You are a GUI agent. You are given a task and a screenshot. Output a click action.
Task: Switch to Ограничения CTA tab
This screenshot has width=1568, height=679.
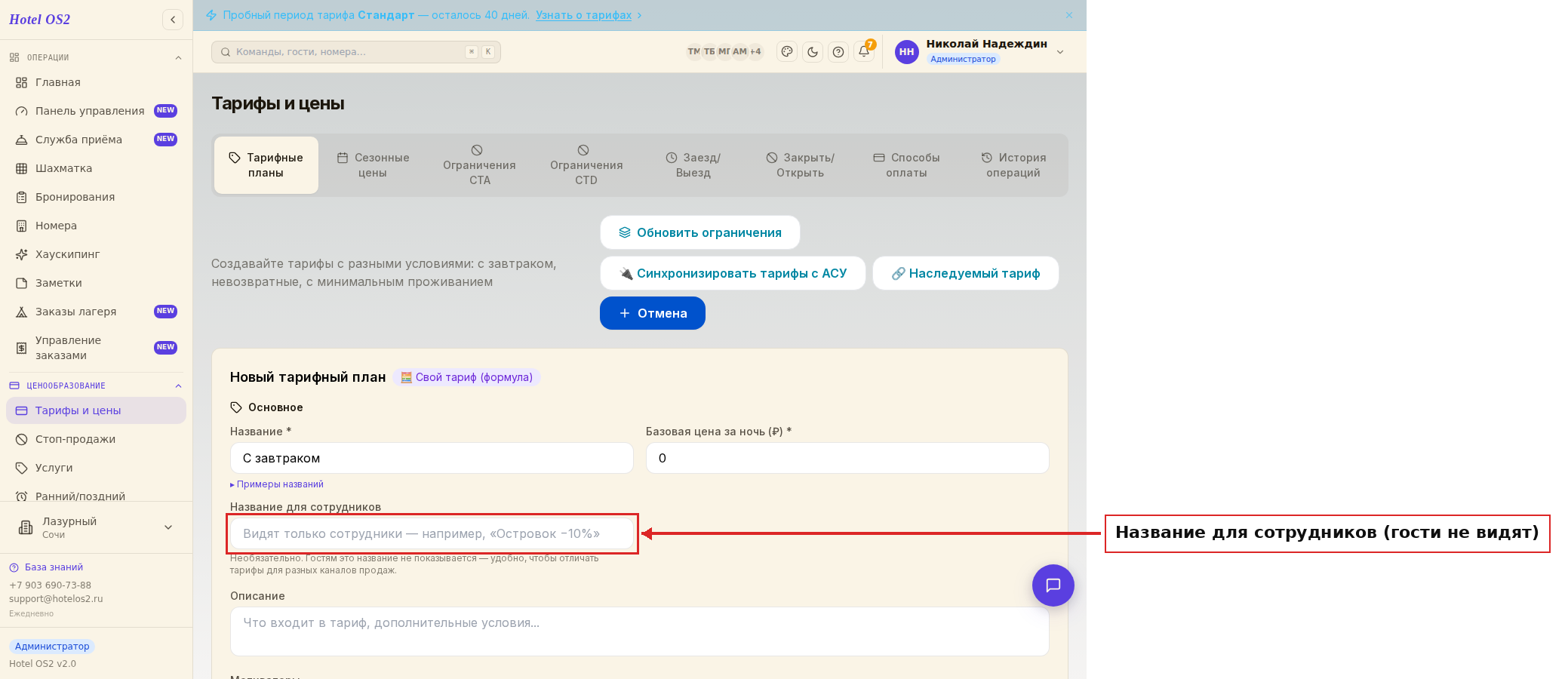[x=479, y=165]
